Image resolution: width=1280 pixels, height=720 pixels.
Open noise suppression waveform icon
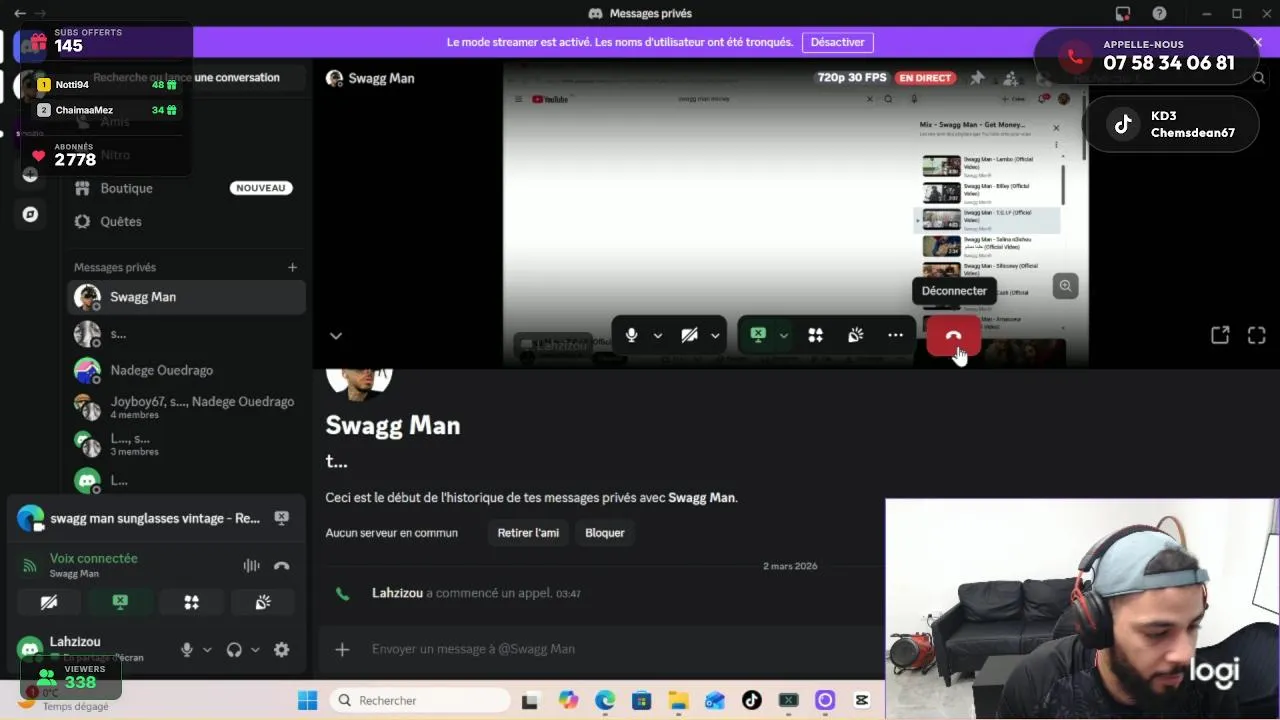(251, 566)
